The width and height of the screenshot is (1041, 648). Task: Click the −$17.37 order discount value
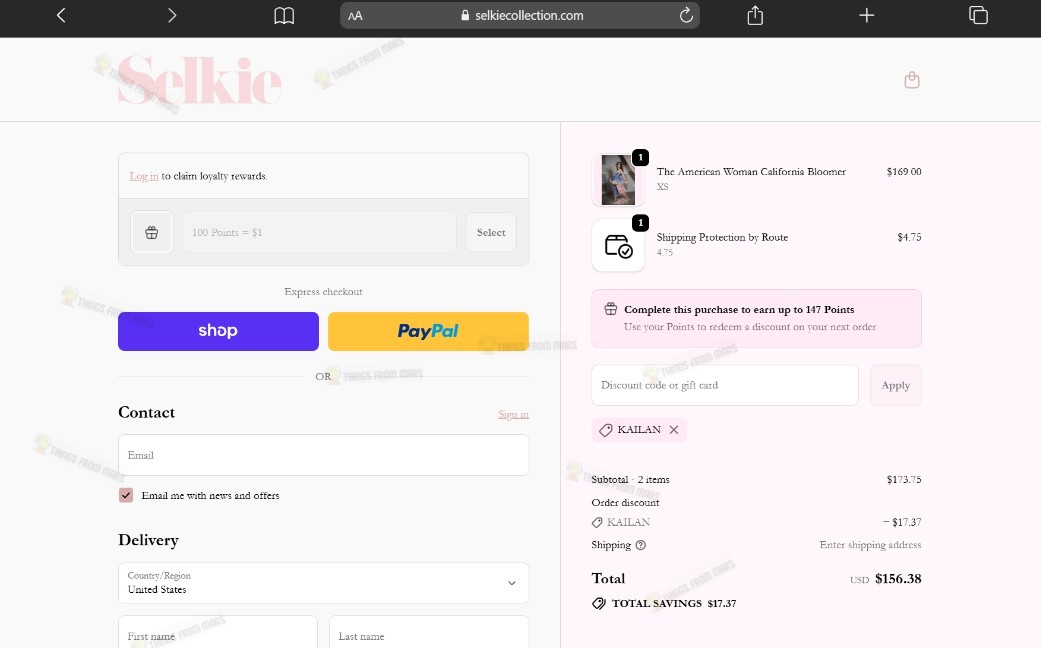coord(902,522)
